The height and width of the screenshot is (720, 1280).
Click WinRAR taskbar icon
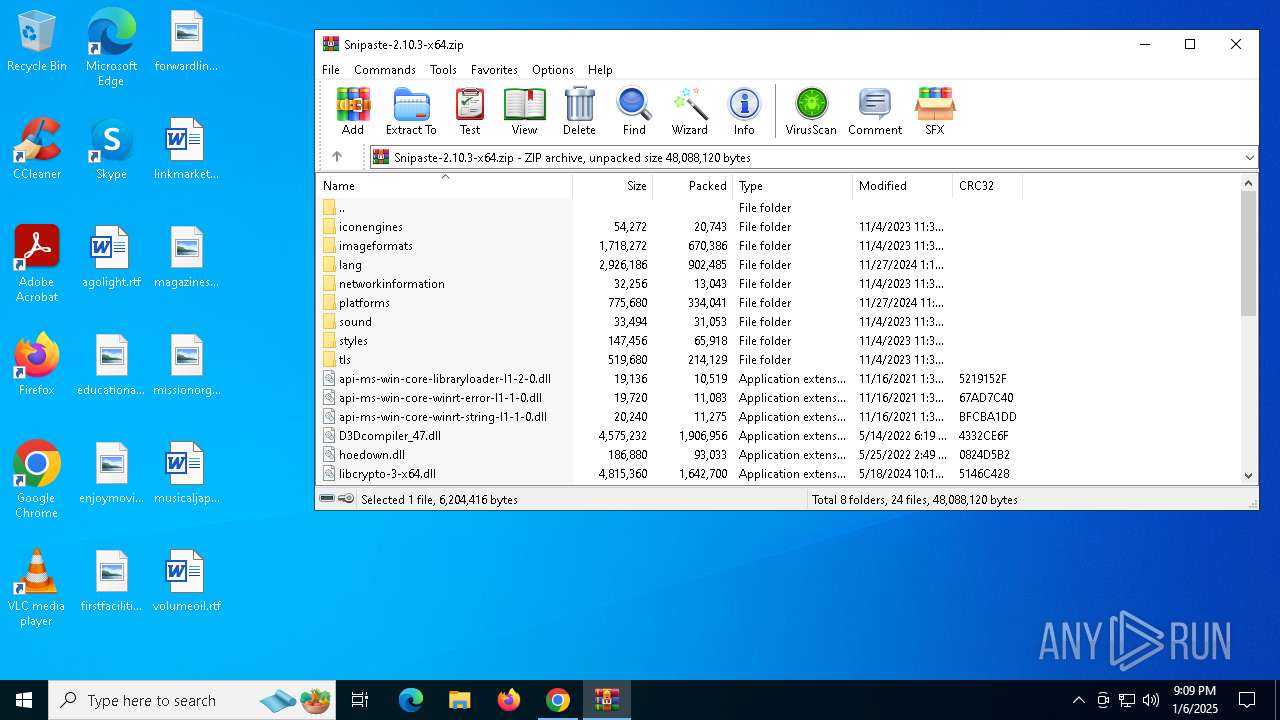click(x=607, y=700)
